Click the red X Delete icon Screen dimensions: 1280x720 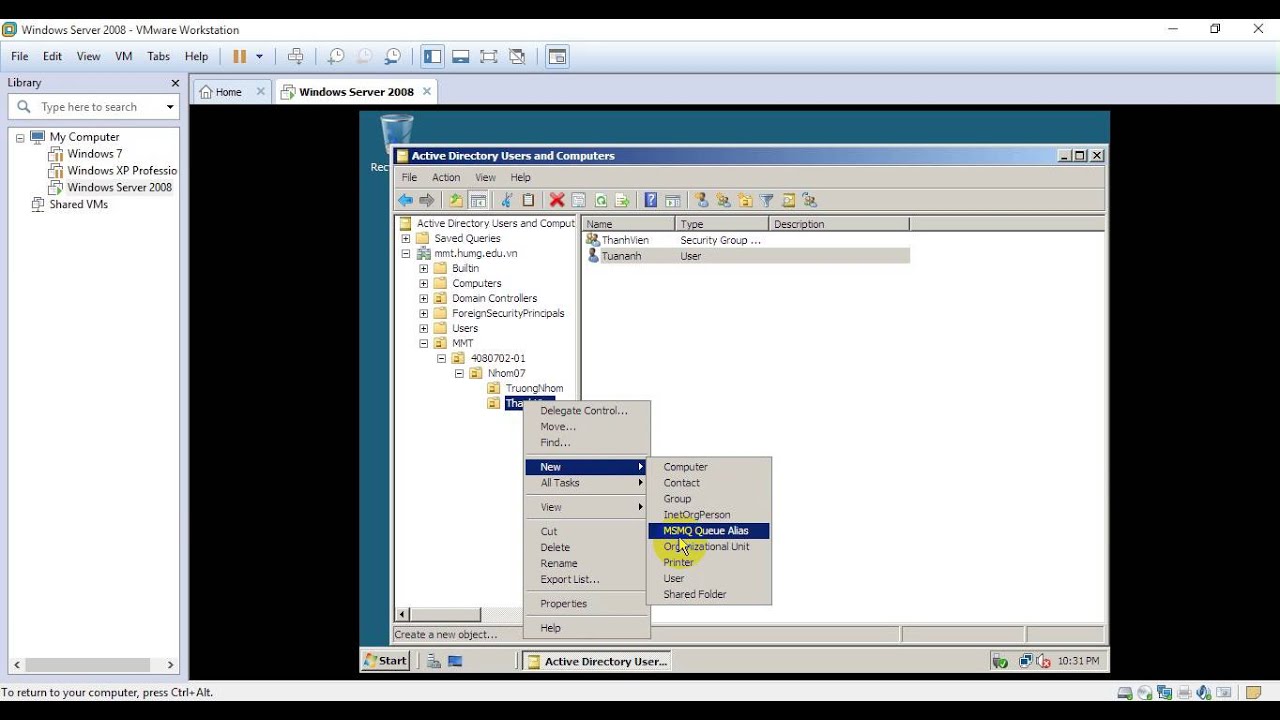557,200
